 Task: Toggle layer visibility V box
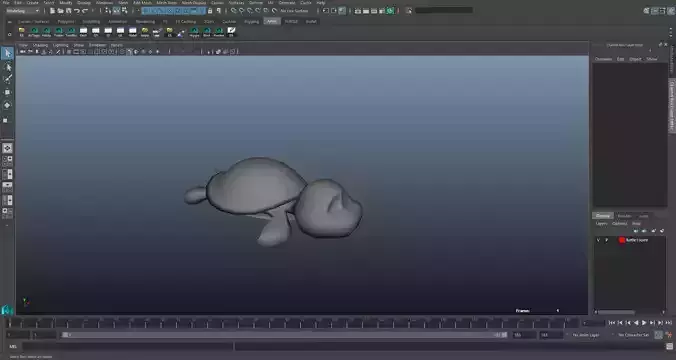click(x=598, y=240)
